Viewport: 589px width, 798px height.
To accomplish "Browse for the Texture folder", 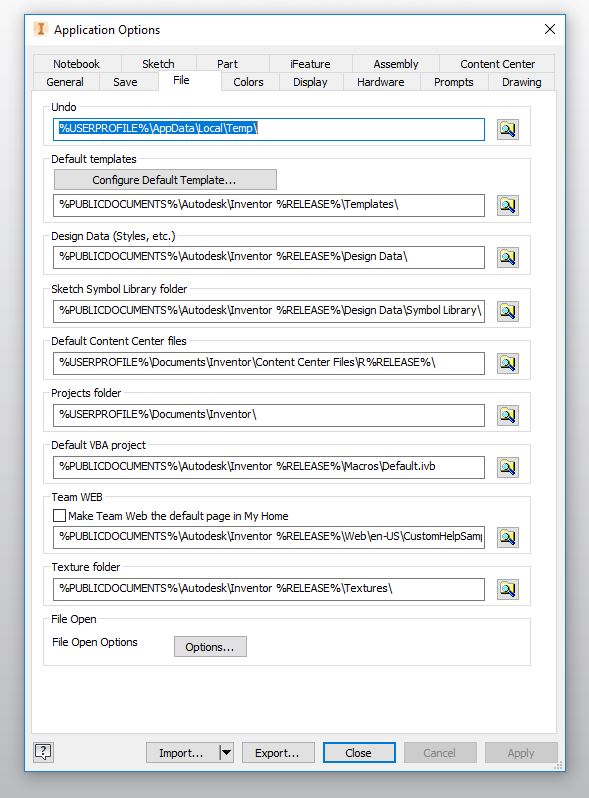I will (x=508, y=589).
